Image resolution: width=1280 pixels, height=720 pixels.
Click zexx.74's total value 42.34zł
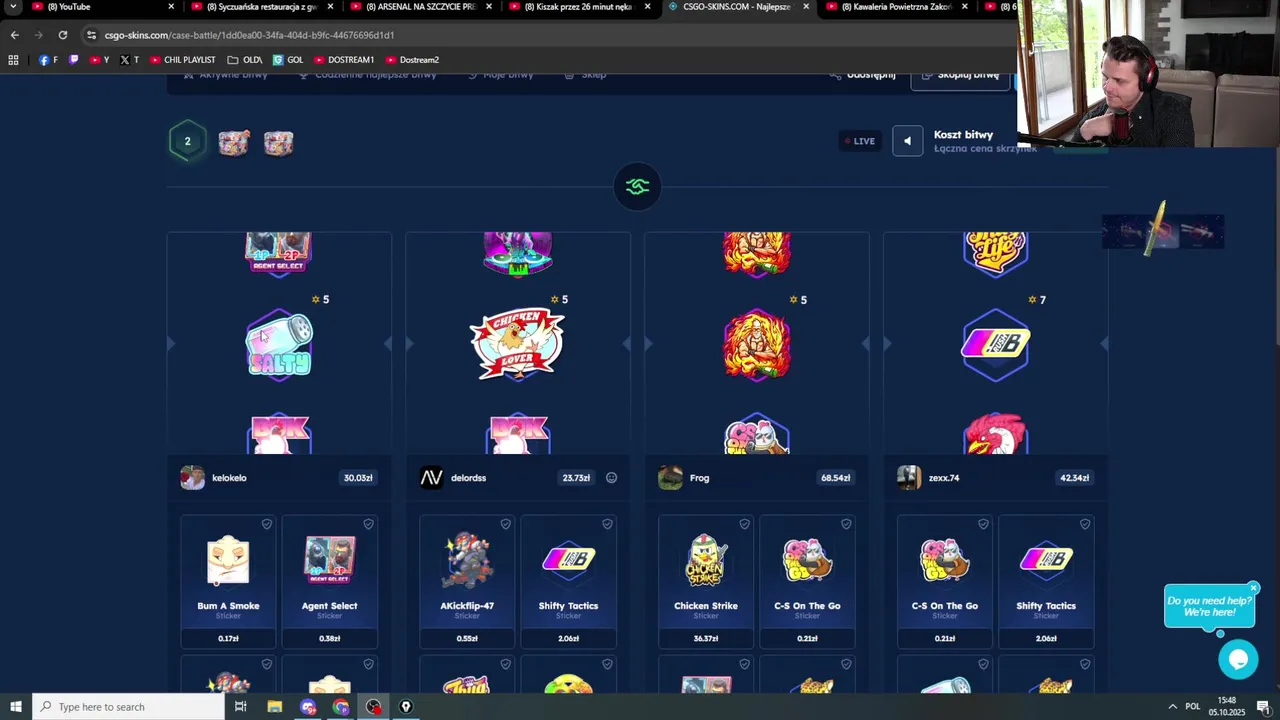[x=1074, y=478]
